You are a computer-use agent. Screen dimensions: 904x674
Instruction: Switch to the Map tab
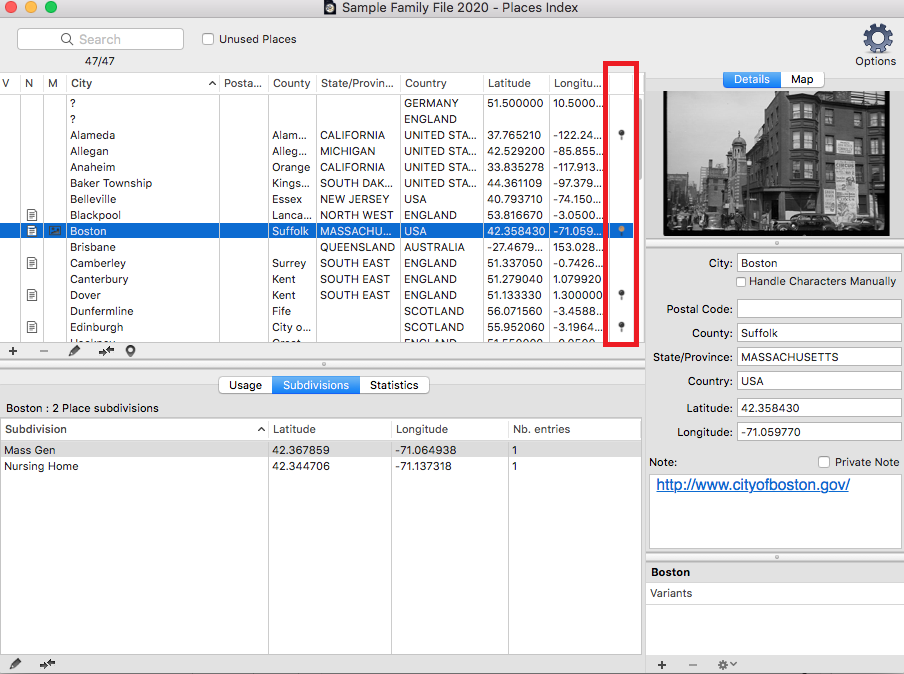[802, 80]
